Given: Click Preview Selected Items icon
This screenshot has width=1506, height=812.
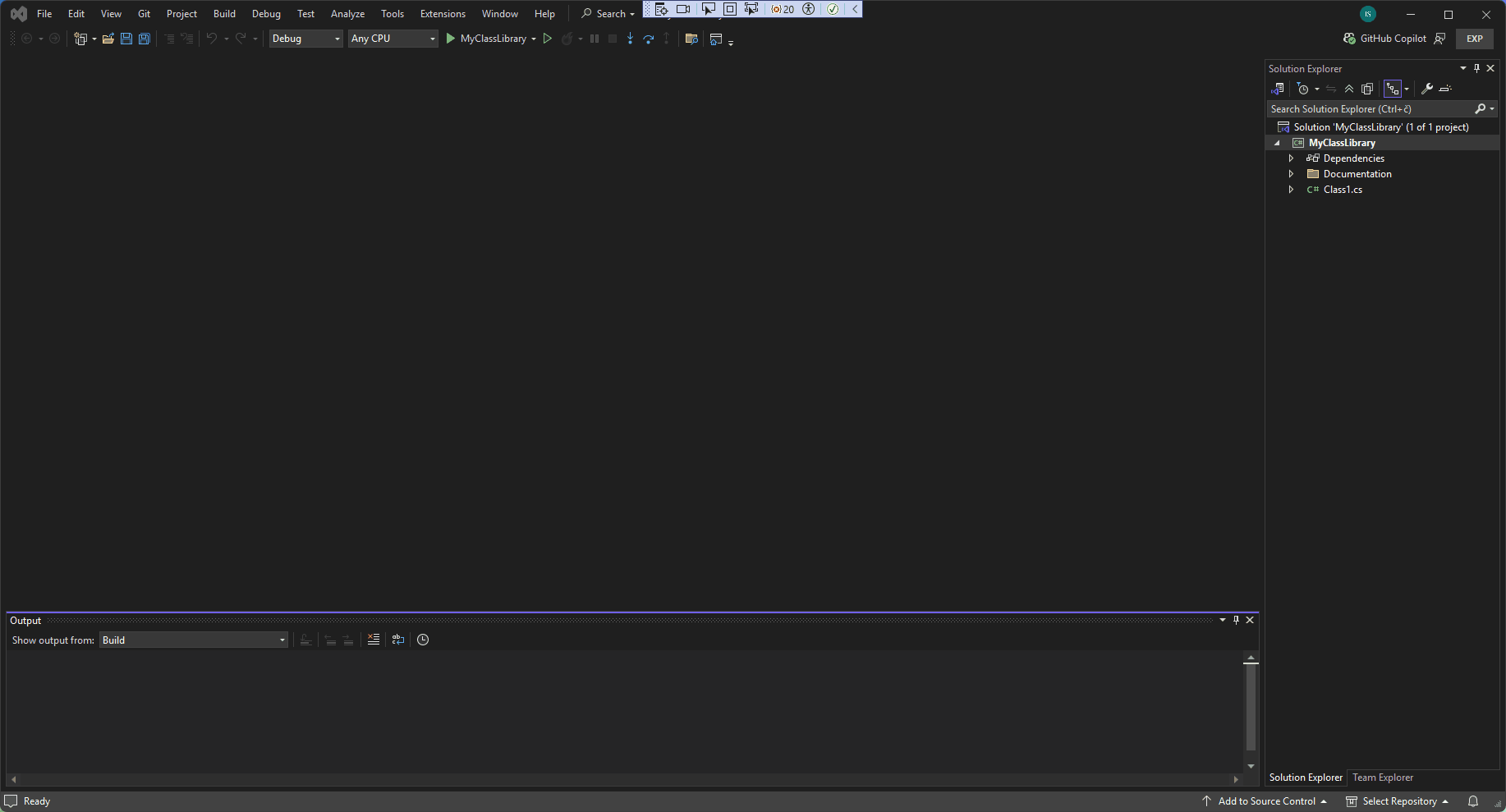Looking at the screenshot, I should [1446, 89].
